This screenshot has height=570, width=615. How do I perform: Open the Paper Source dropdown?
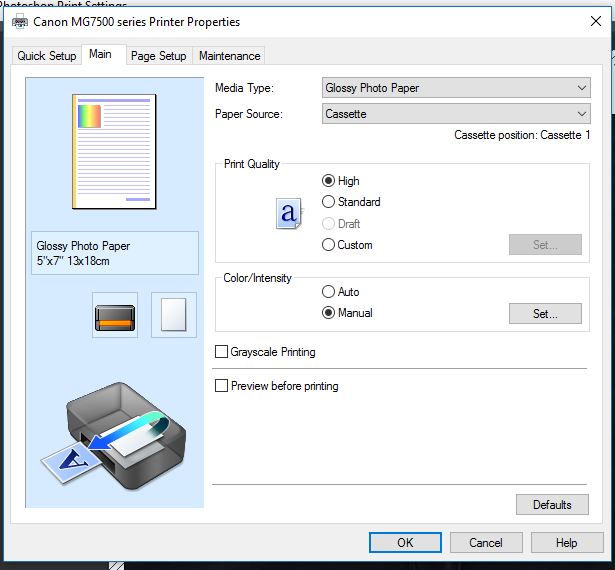click(x=456, y=114)
